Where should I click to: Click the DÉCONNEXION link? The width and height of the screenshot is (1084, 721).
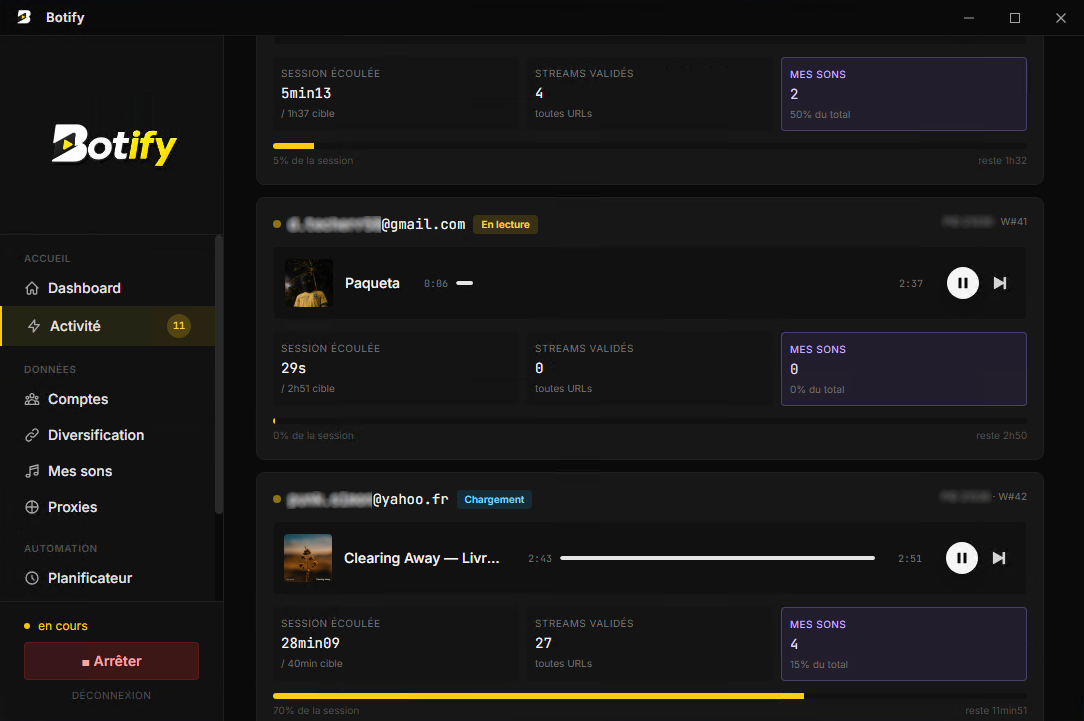111,695
